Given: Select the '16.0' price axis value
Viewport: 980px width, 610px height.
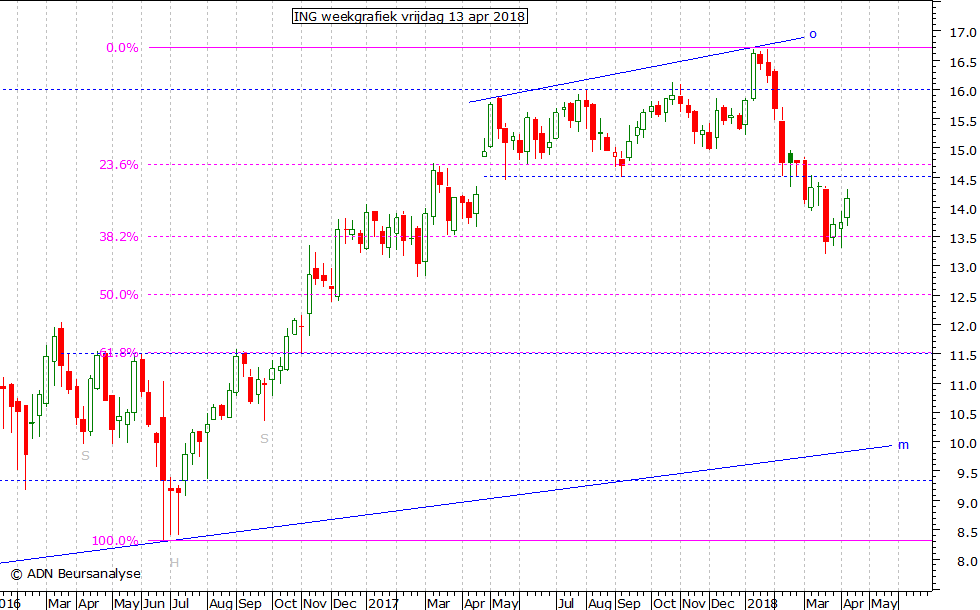Looking at the screenshot, I should pyautogui.click(x=963, y=92).
